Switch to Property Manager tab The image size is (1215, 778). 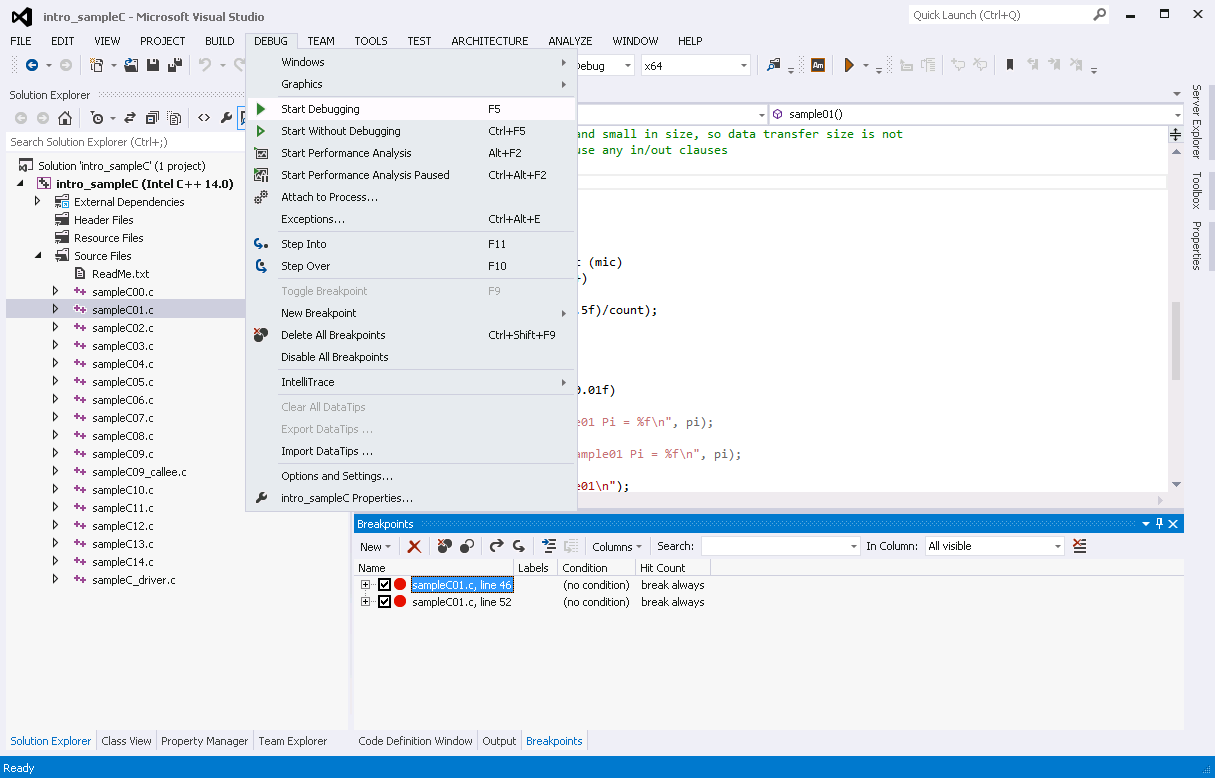point(204,741)
